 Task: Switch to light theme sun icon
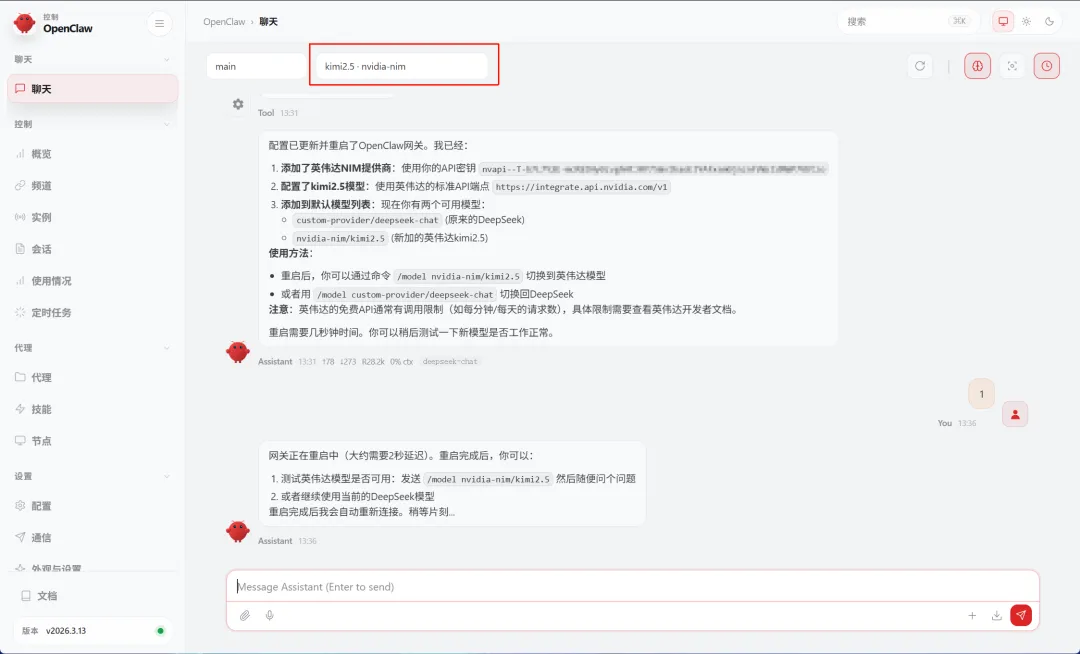click(1026, 21)
